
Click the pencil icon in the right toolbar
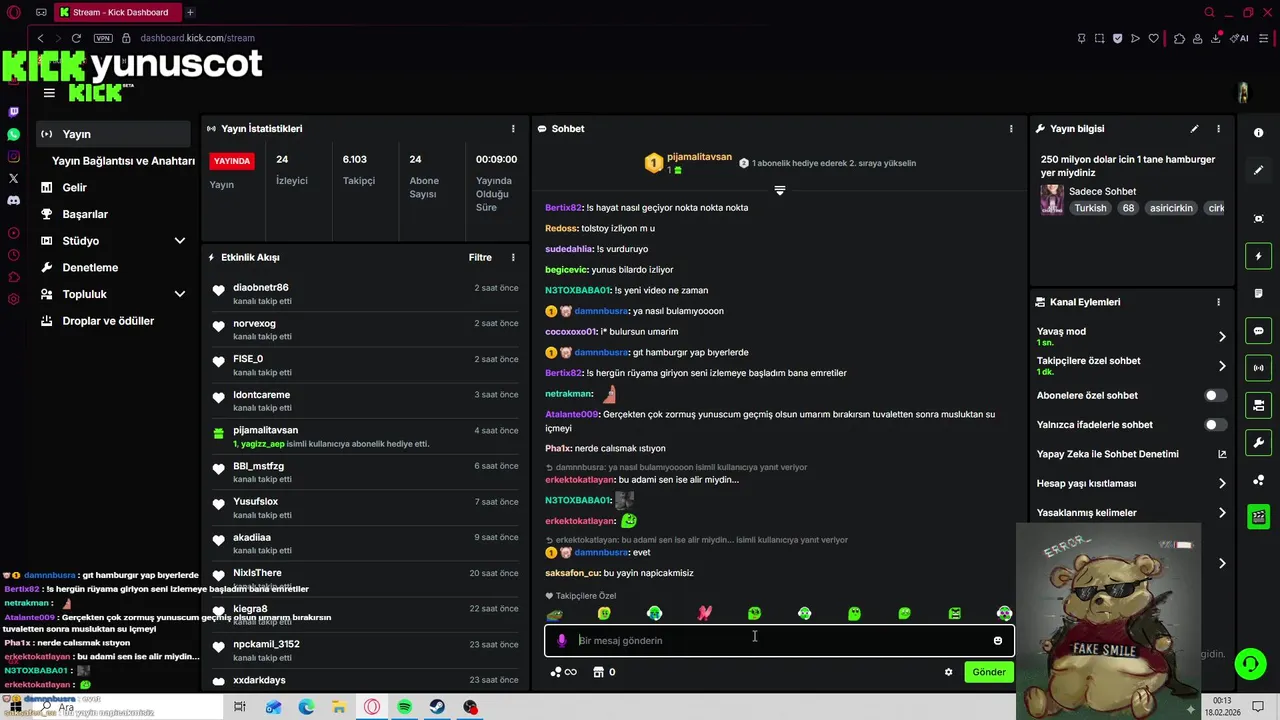click(x=1259, y=170)
